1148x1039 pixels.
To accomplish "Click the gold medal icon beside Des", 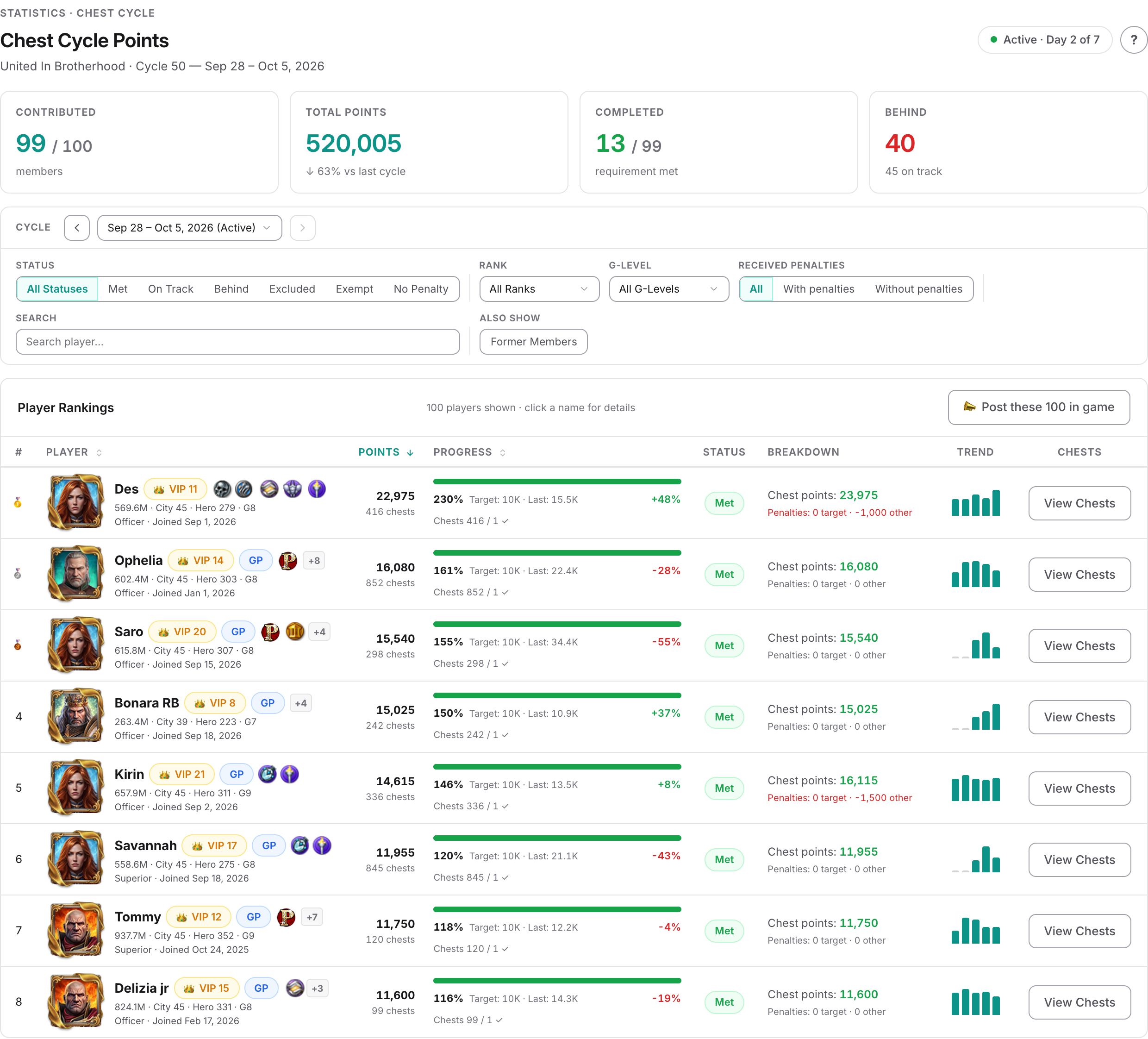I will click(18, 502).
